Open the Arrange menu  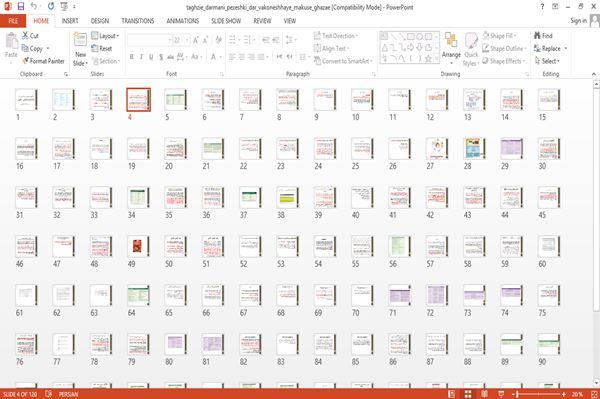pos(451,47)
